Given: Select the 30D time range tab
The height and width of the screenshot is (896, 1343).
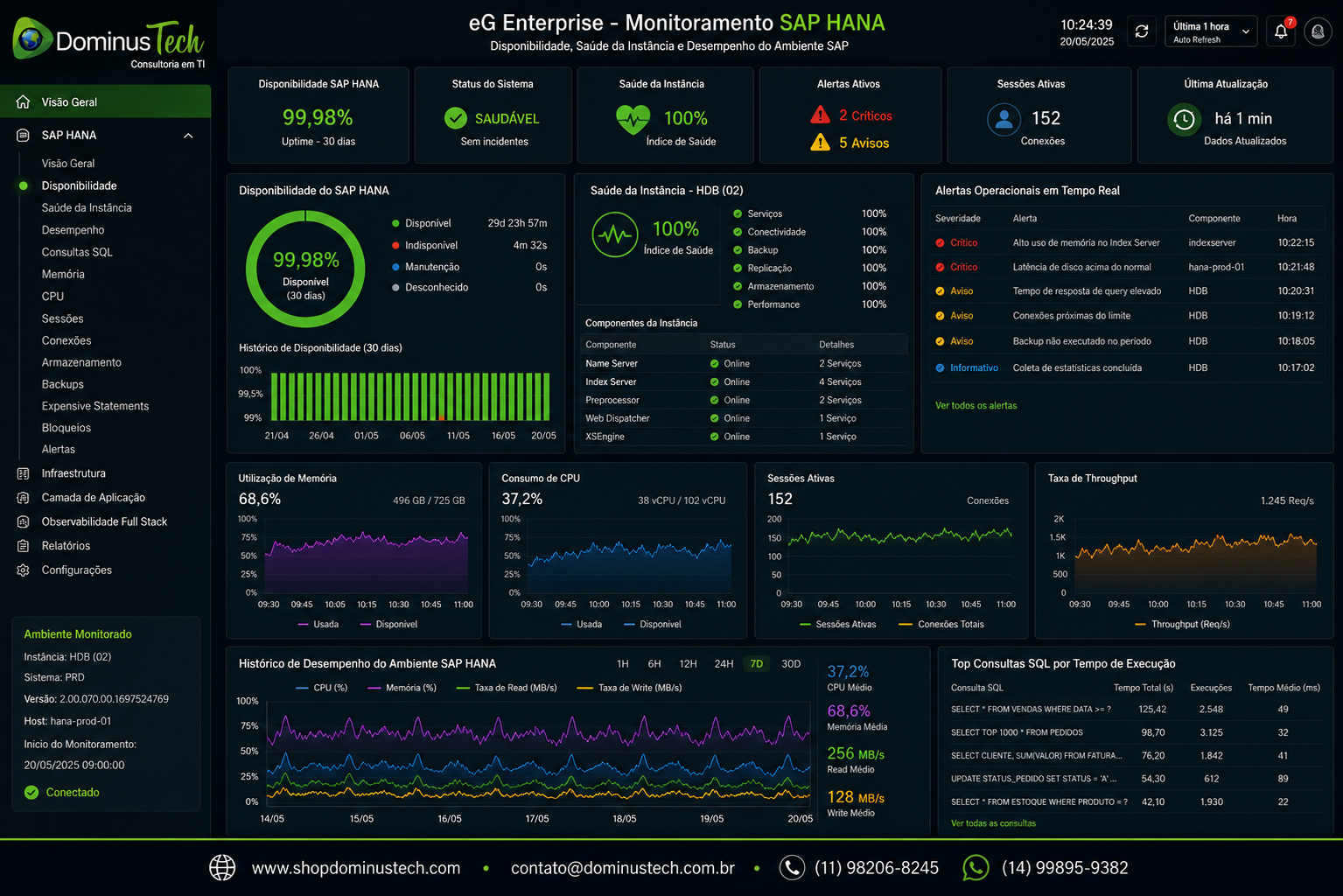Looking at the screenshot, I should pyautogui.click(x=791, y=664).
